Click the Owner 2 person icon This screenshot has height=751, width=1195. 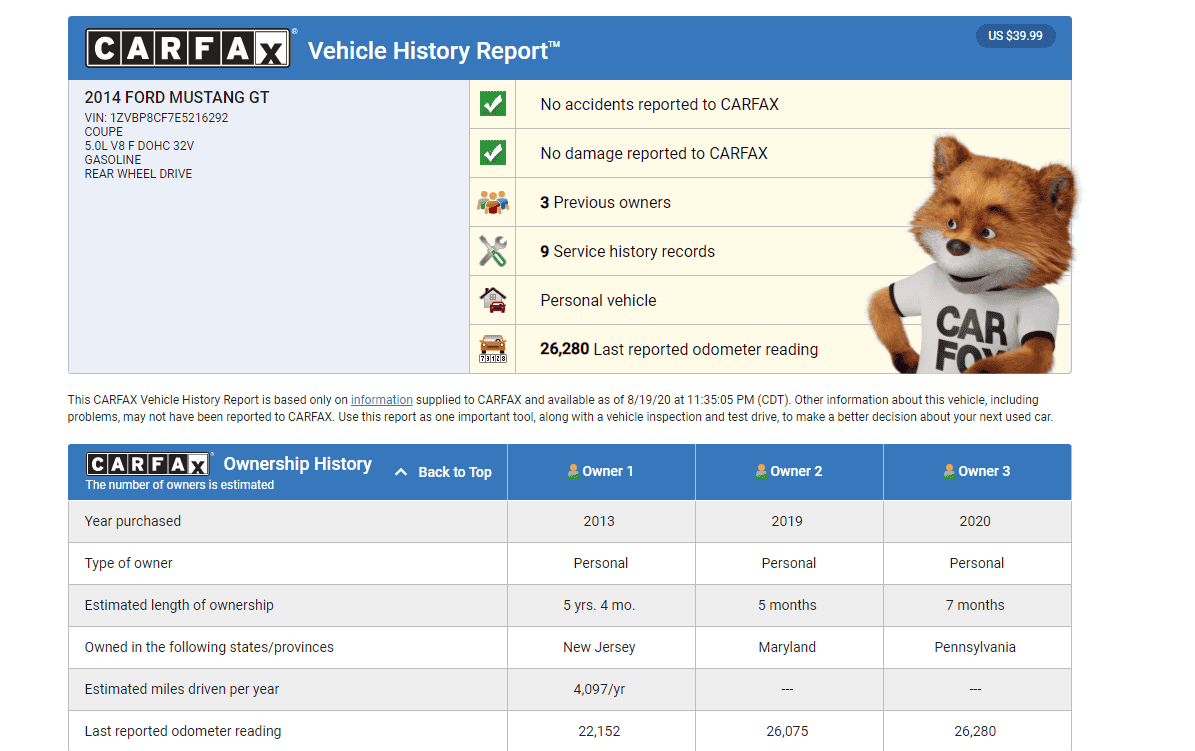(x=761, y=471)
